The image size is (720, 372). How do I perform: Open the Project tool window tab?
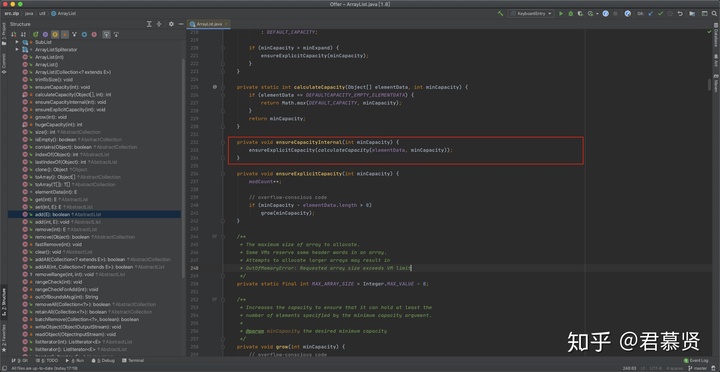point(4,33)
